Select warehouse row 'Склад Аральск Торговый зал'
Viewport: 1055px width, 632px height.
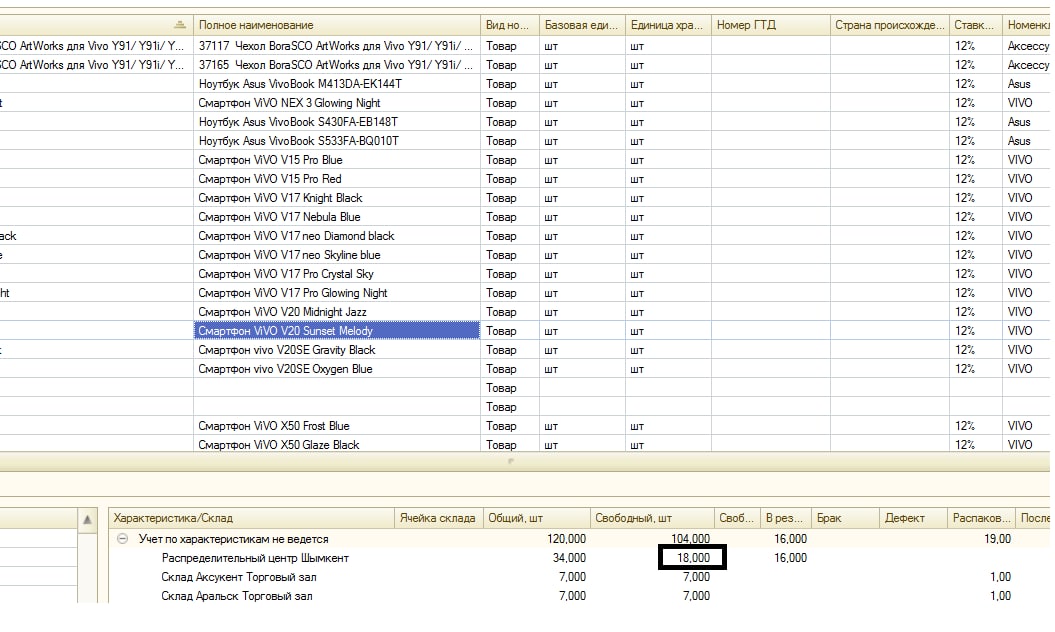point(237,596)
